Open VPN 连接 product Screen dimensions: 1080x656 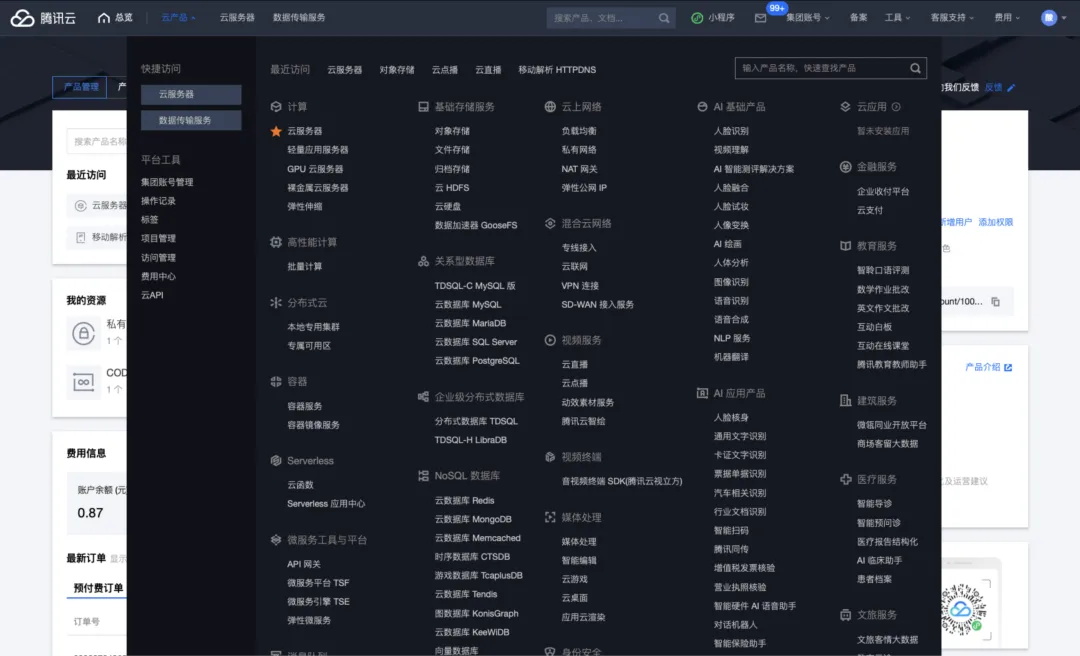[x=580, y=285]
